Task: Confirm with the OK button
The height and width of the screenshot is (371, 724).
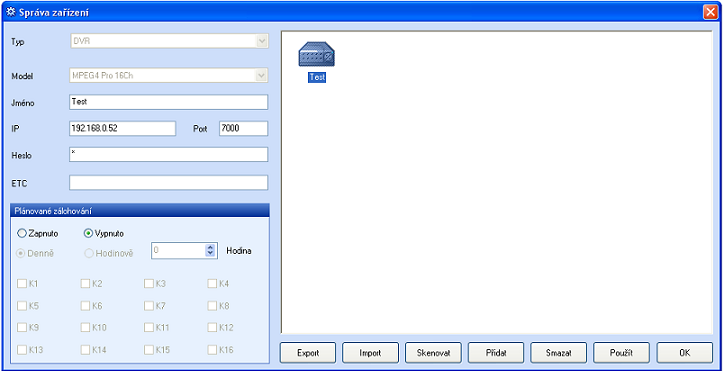Action: (685, 353)
